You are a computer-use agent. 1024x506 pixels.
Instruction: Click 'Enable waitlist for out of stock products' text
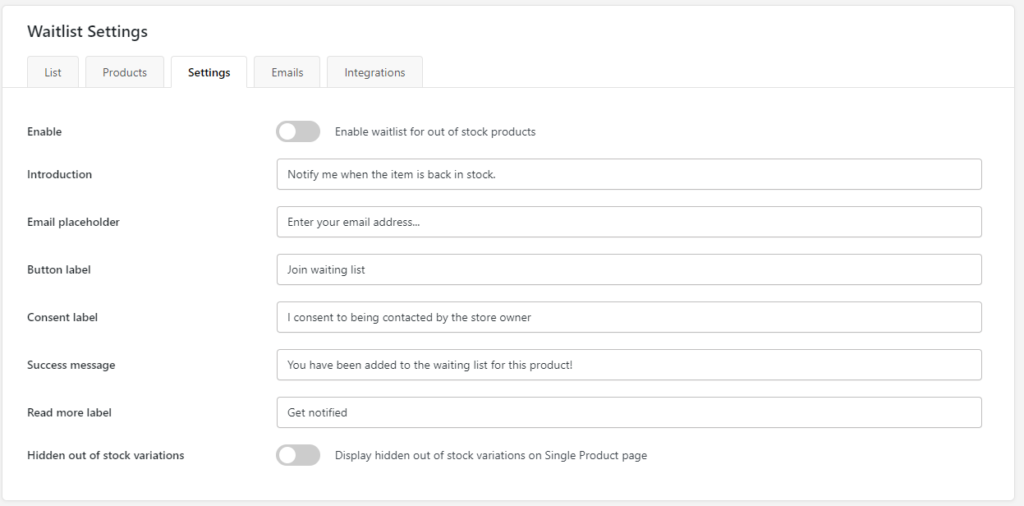coord(435,131)
